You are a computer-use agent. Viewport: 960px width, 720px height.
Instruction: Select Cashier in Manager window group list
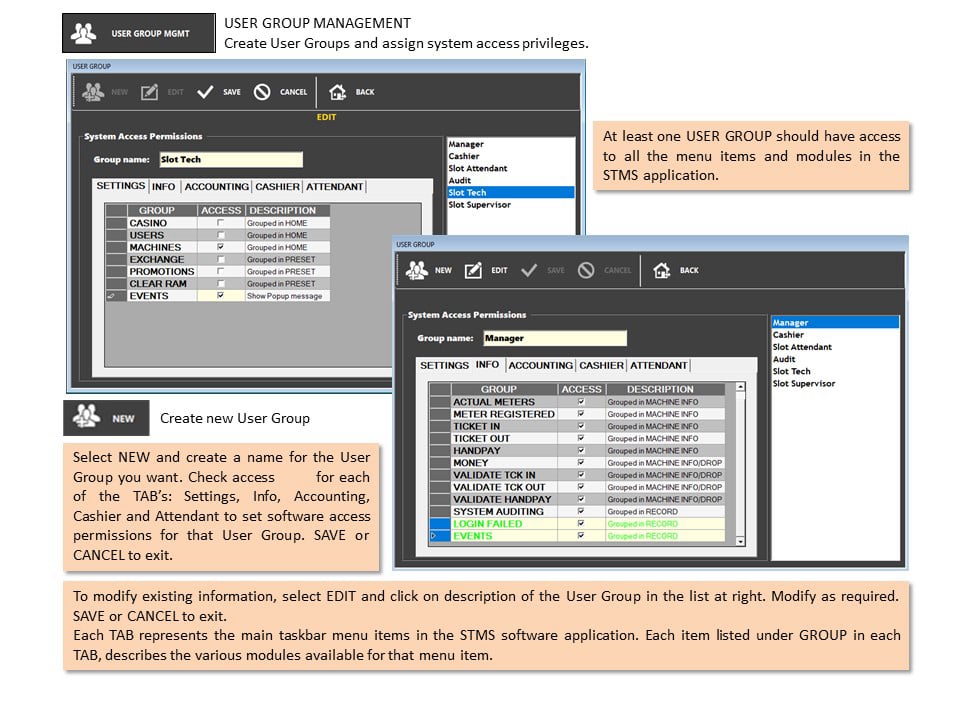tap(788, 335)
